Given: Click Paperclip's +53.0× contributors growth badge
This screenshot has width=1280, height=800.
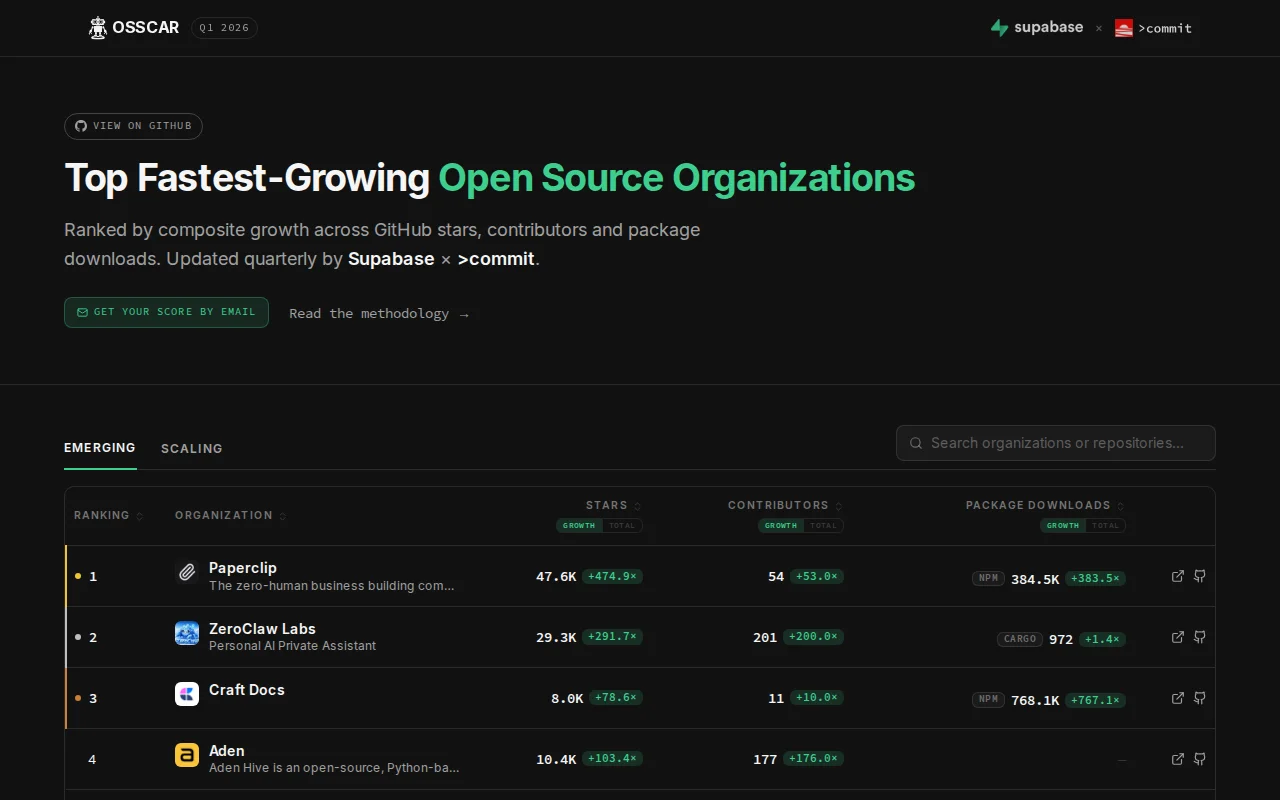Looking at the screenshot, I should pos(817,576).
